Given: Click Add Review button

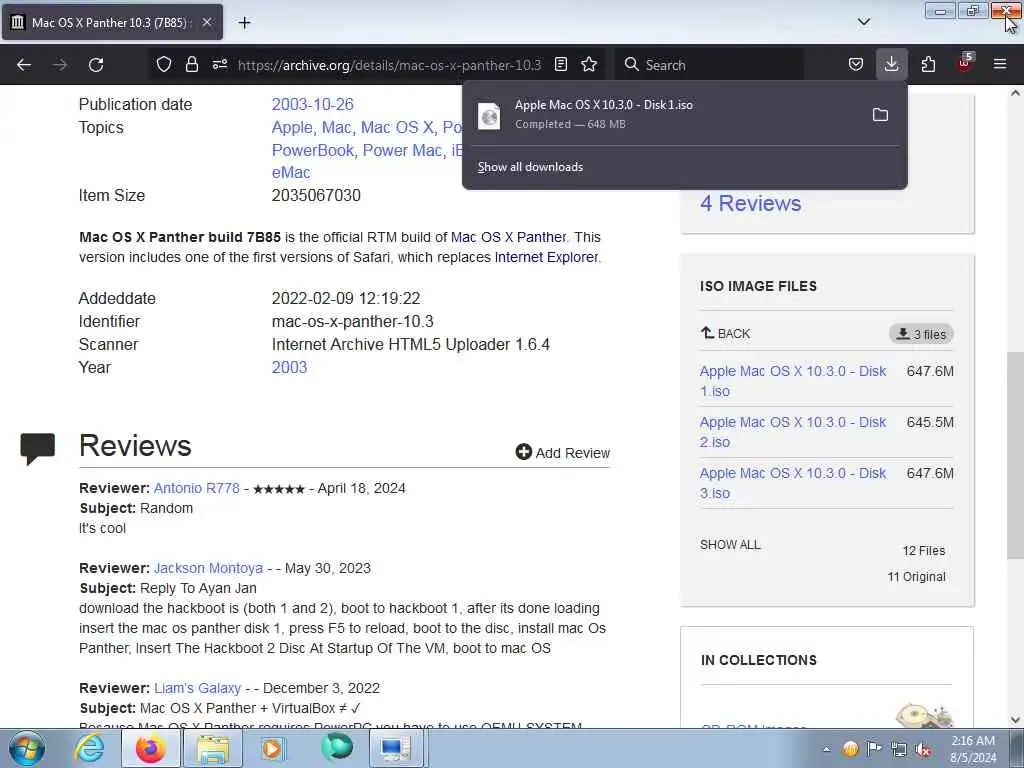Looking at the screenshot, I should [x=562, y=453].
